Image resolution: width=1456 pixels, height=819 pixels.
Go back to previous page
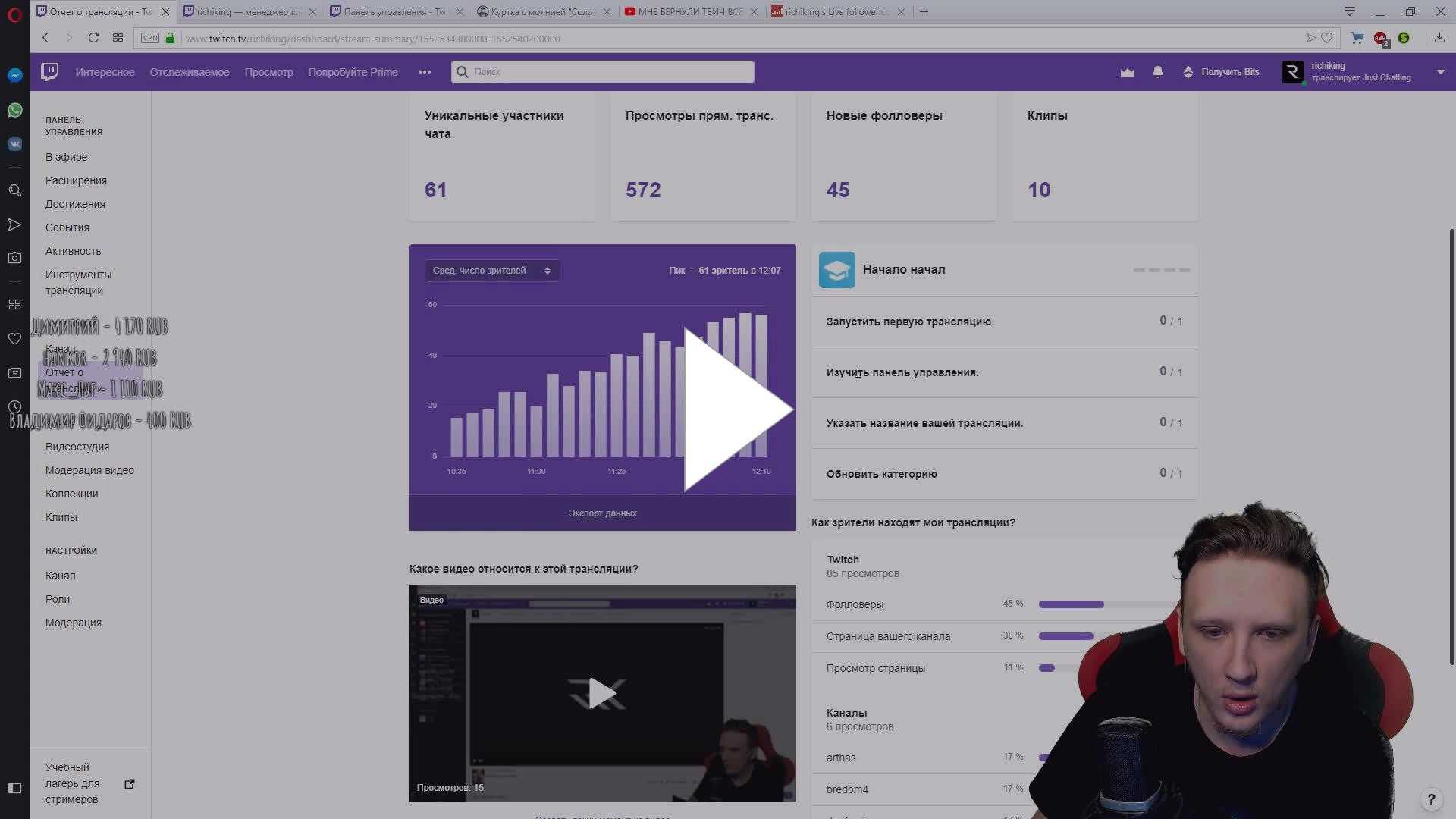pos(45,38)
